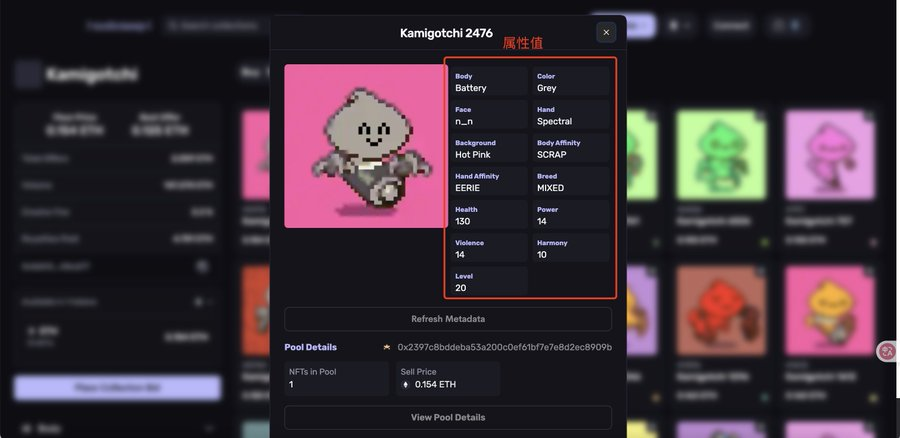Close the Kamigotchi 2476 dialog
900x438 pixels.
(606, 33)
